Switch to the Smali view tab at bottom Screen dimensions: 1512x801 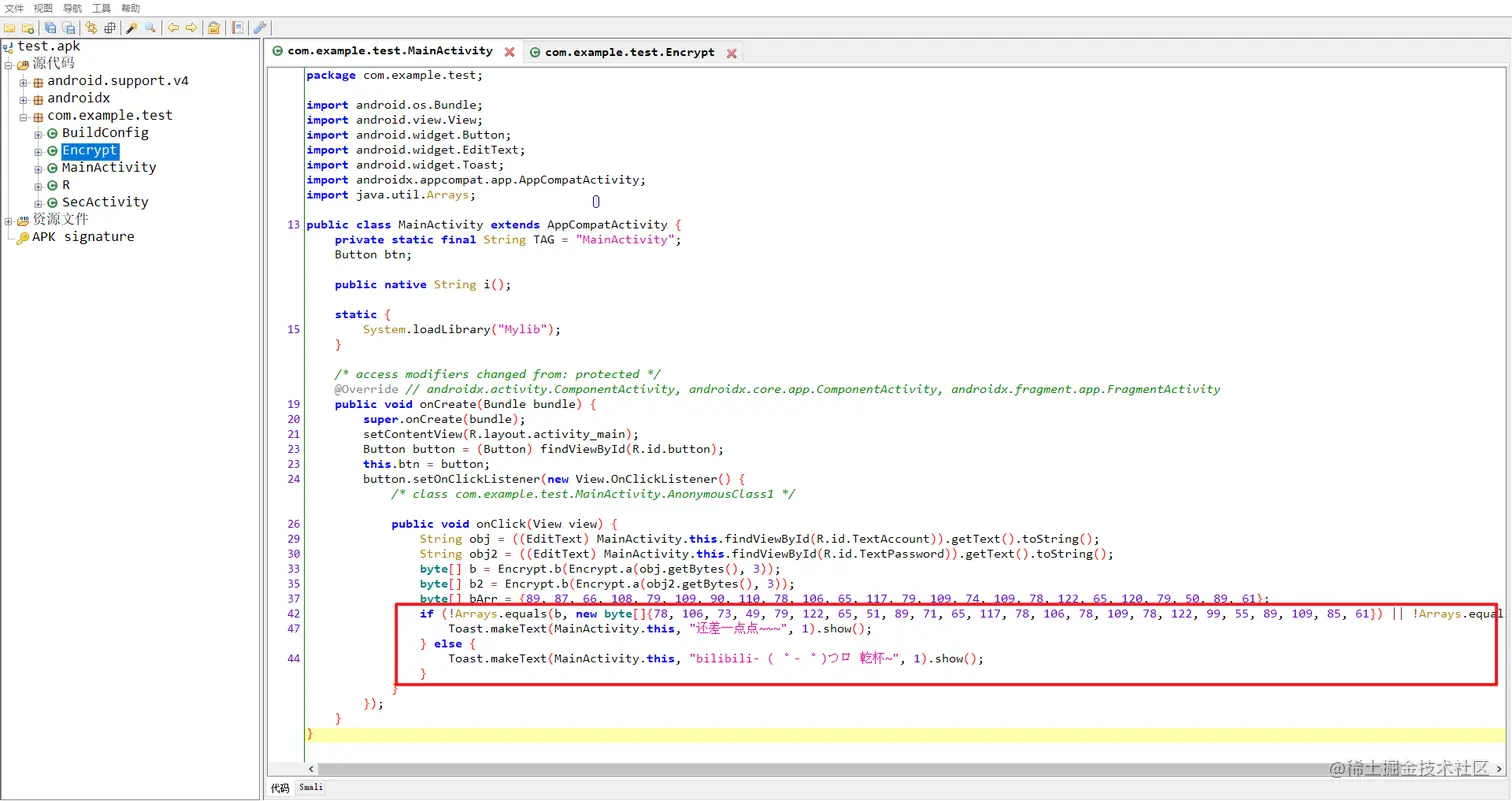click(x=311, y=788)
